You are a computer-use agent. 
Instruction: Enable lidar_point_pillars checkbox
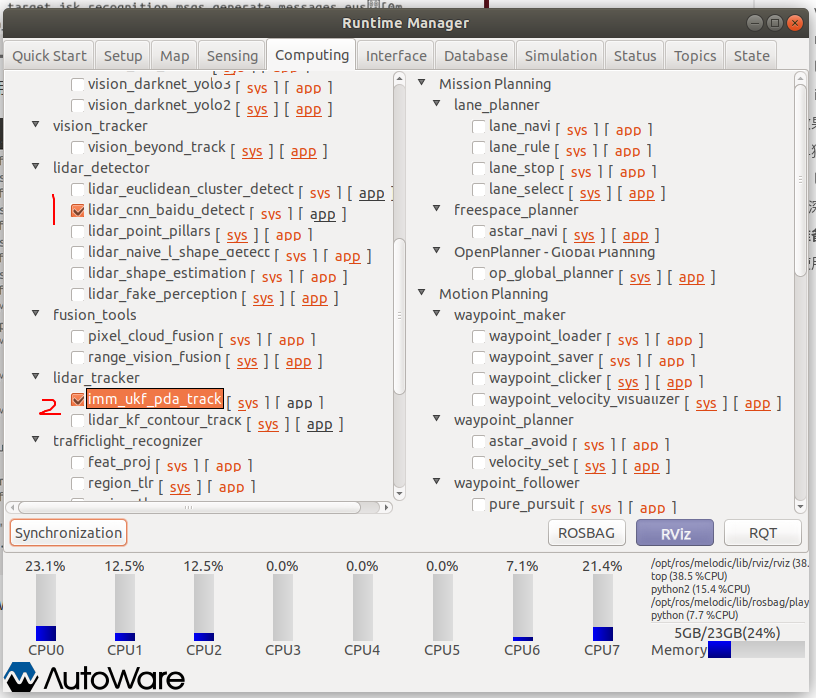(x=78, y=231)
